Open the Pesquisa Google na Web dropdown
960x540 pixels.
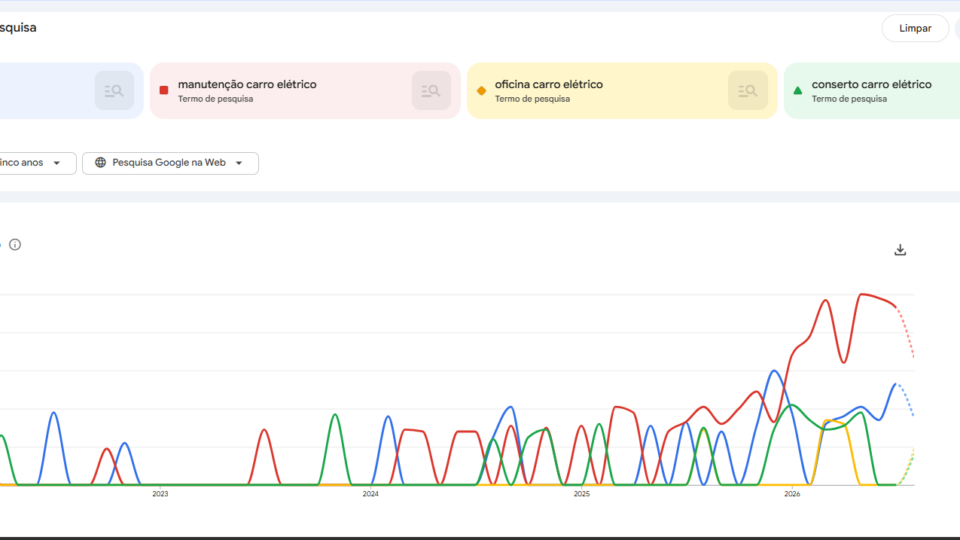pyautogui.click(x=170, y=163)
